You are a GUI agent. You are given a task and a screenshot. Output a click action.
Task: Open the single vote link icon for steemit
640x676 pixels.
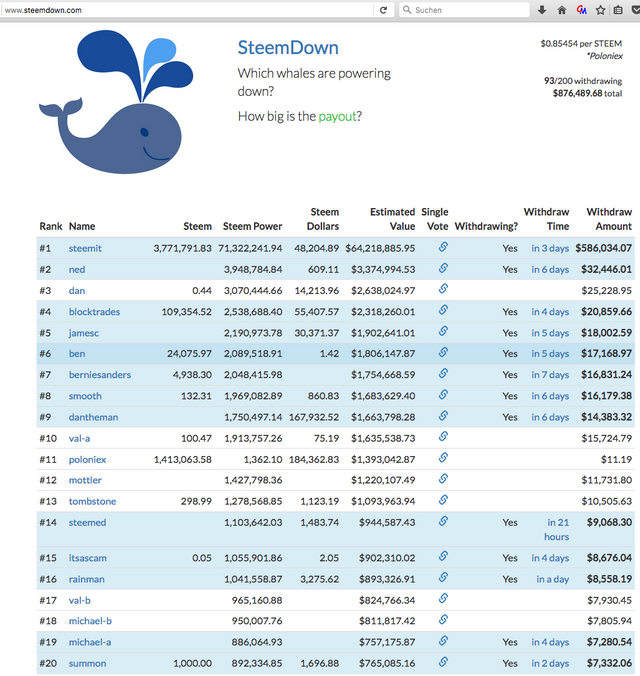tap(443, 247)
